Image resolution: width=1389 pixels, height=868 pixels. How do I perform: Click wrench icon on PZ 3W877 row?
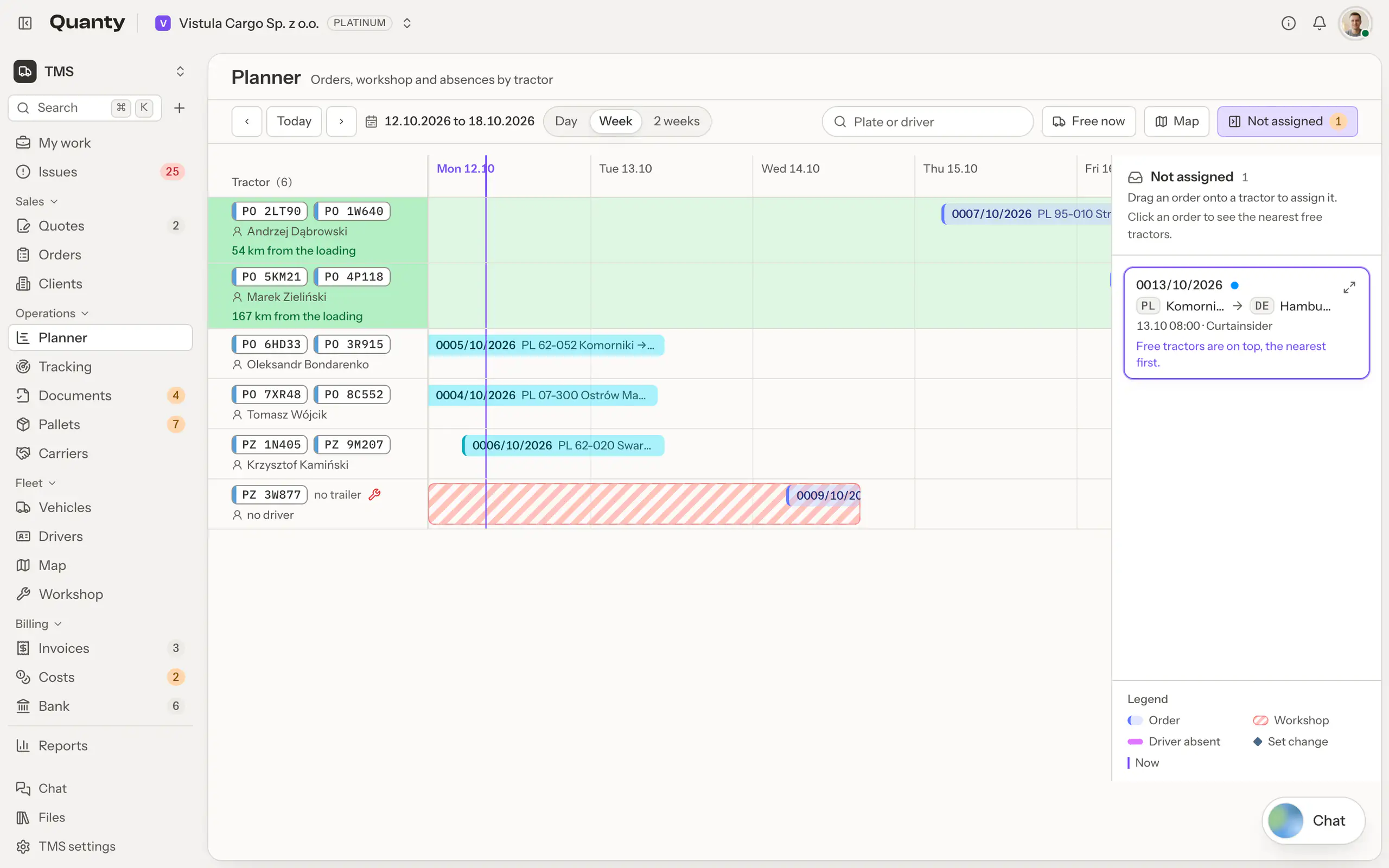[374, 494]
